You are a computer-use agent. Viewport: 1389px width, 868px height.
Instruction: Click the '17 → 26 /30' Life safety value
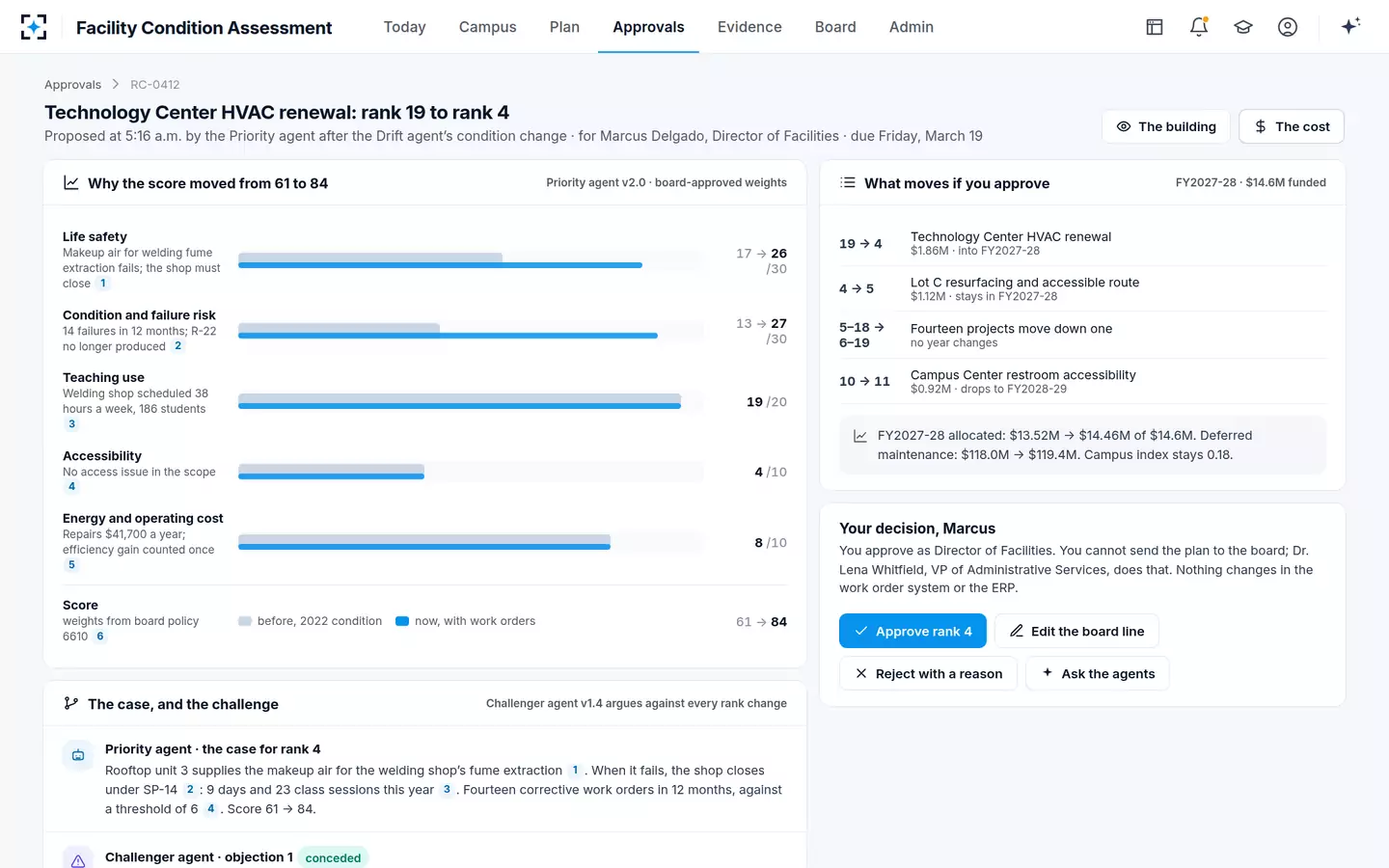click(761, 260)
